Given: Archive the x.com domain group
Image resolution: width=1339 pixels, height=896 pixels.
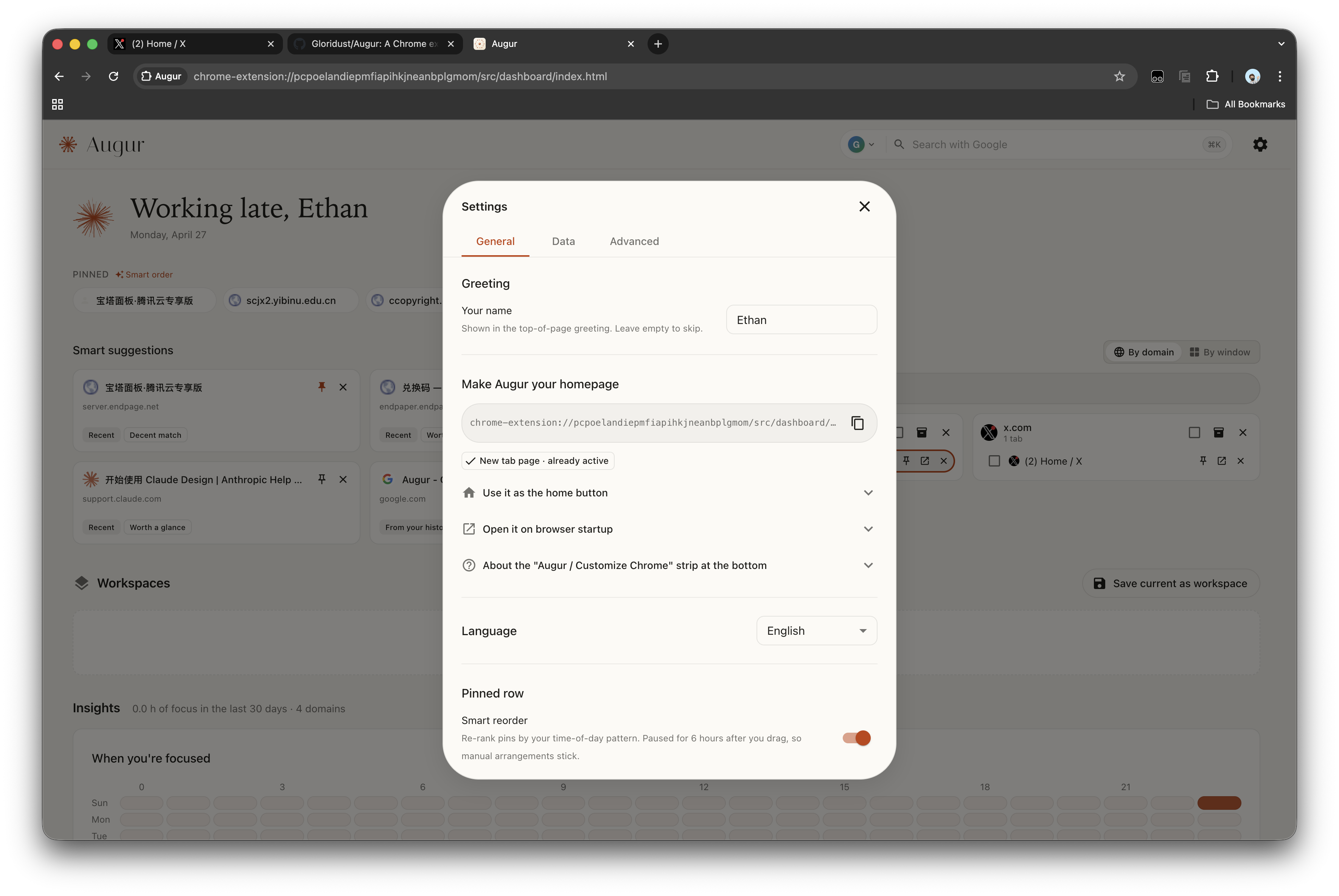Looking at the screenshot, I should click(x=1218, y=432).
